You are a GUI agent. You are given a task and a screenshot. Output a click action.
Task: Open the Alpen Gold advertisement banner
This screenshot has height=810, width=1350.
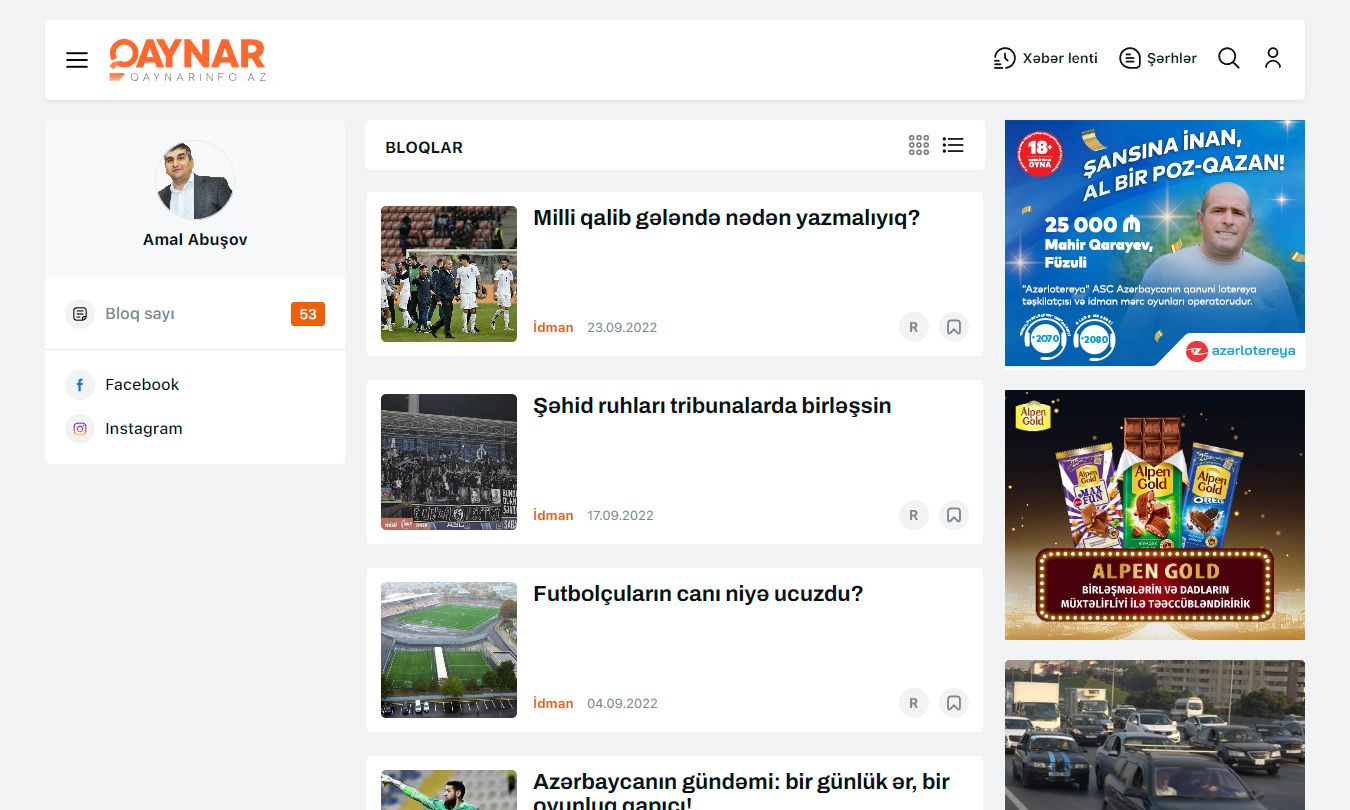tap(1154, 515)
